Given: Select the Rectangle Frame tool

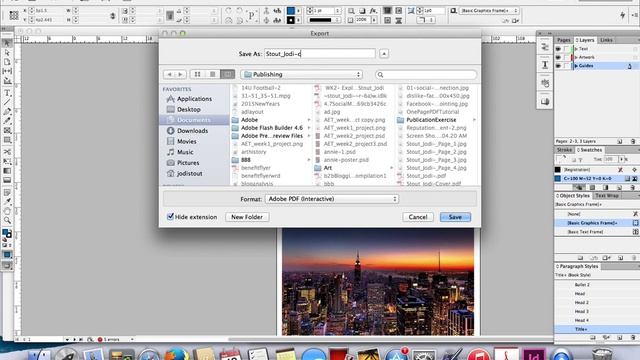Looking at the screenshot, I should pyautogui.click(x=7, y=131).
